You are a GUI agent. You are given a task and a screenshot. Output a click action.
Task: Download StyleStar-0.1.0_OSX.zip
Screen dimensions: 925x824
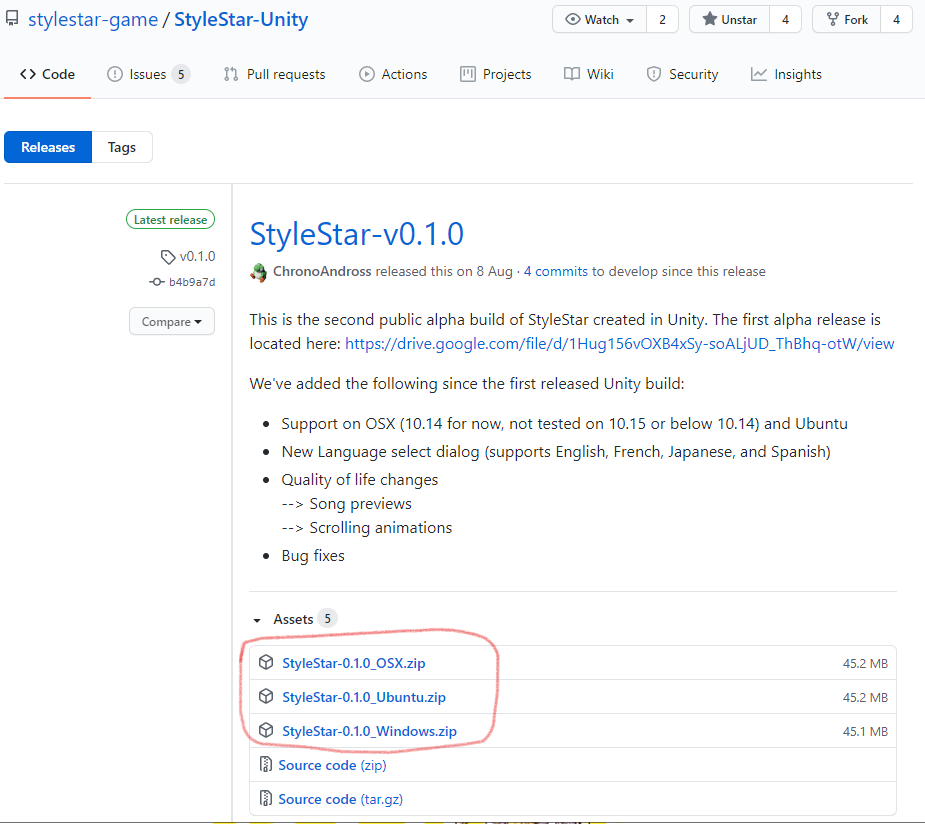tap(353, 663)
